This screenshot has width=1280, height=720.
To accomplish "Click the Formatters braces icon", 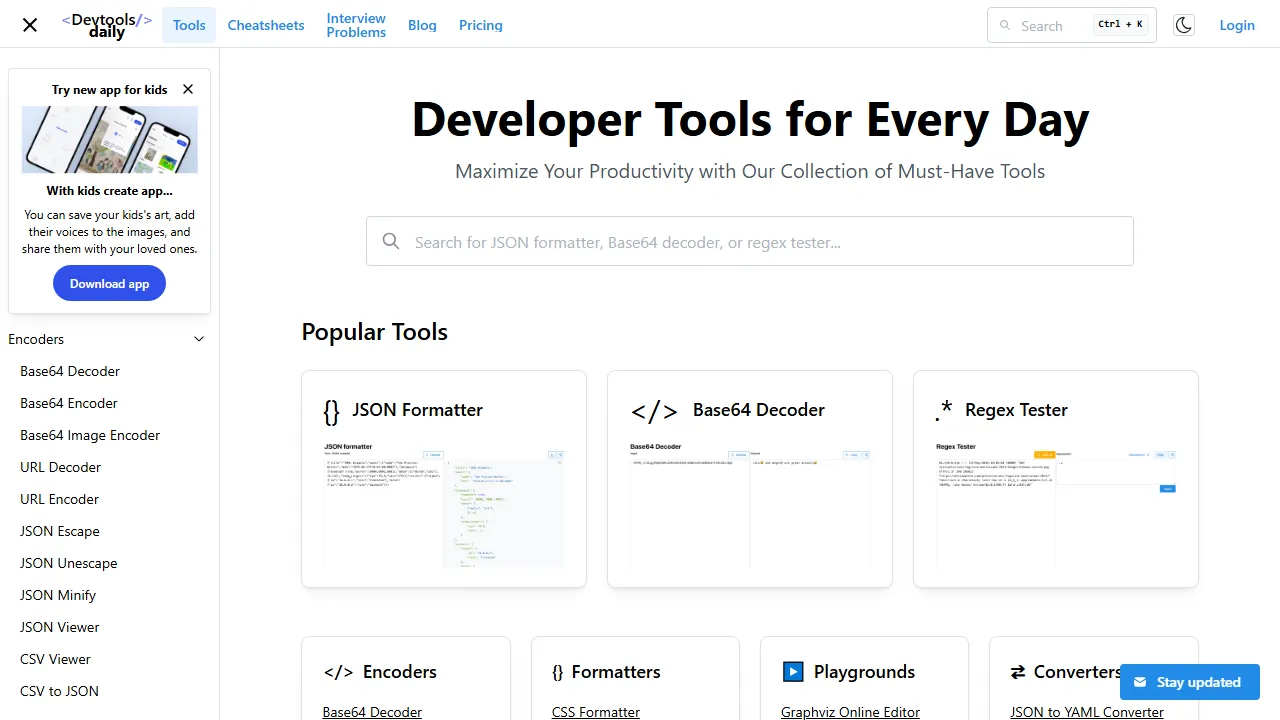I will (558, 672).
